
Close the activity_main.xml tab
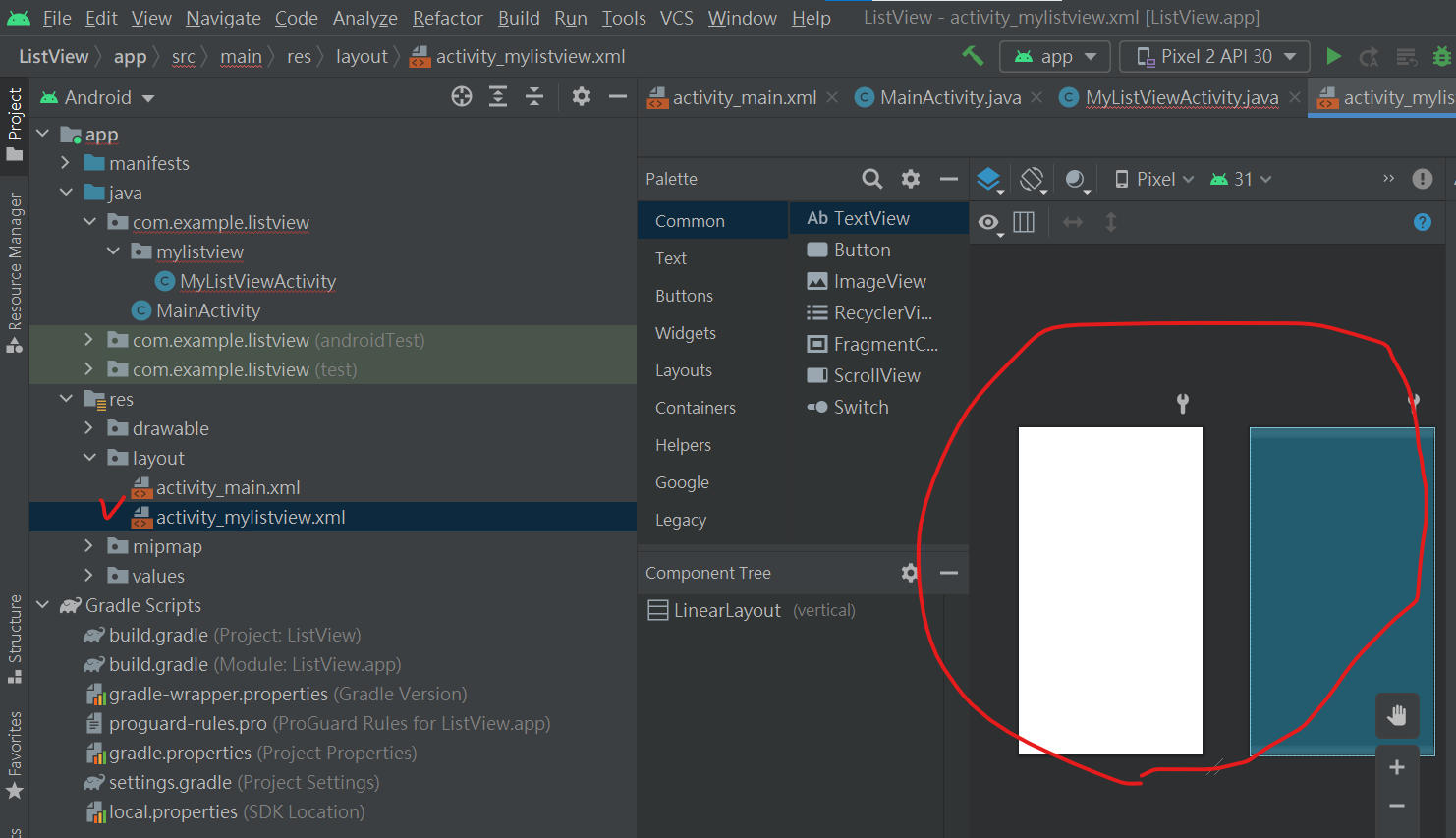coord(832,97)
